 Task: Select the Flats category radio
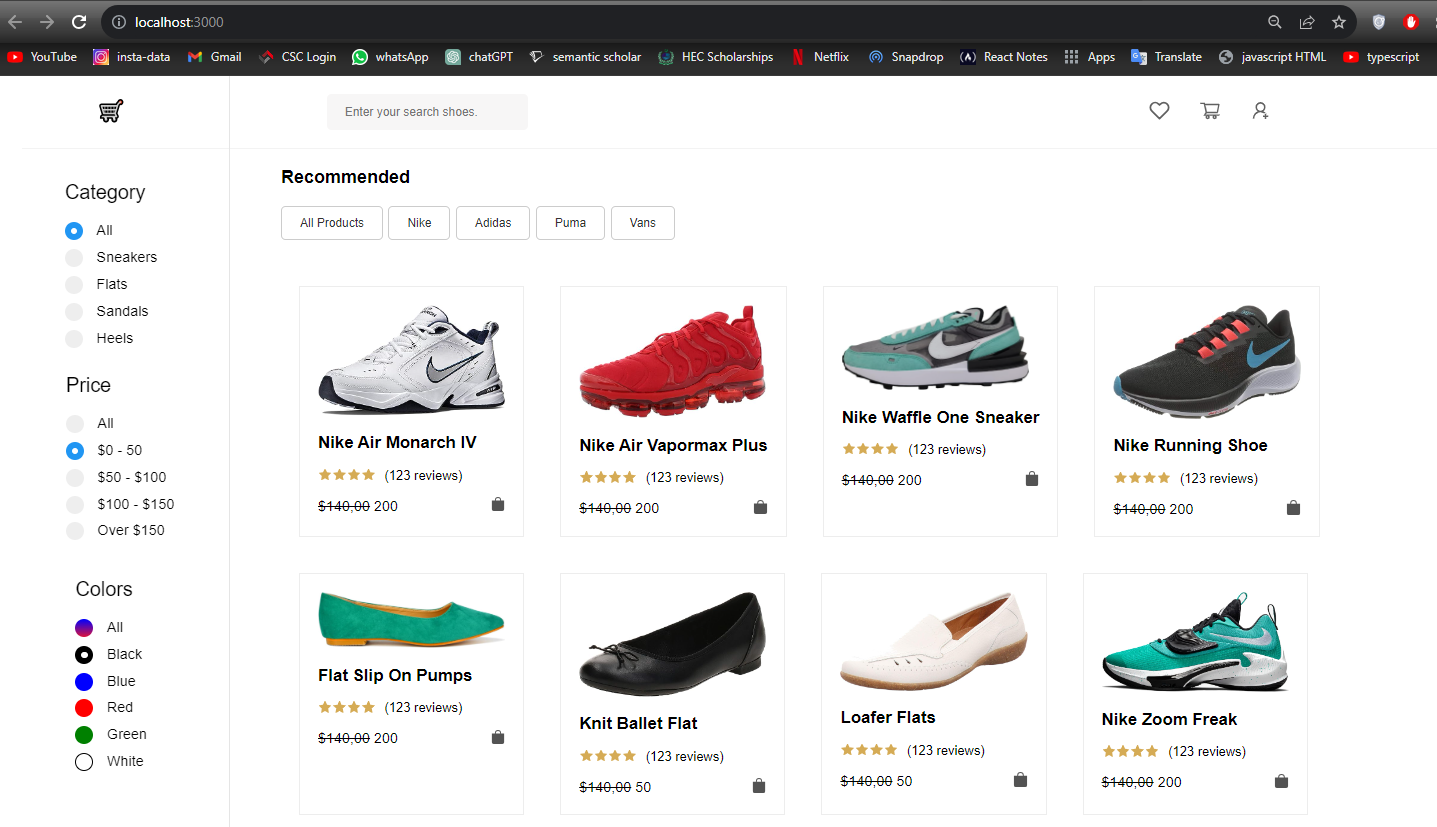click(x=74, y=285)
